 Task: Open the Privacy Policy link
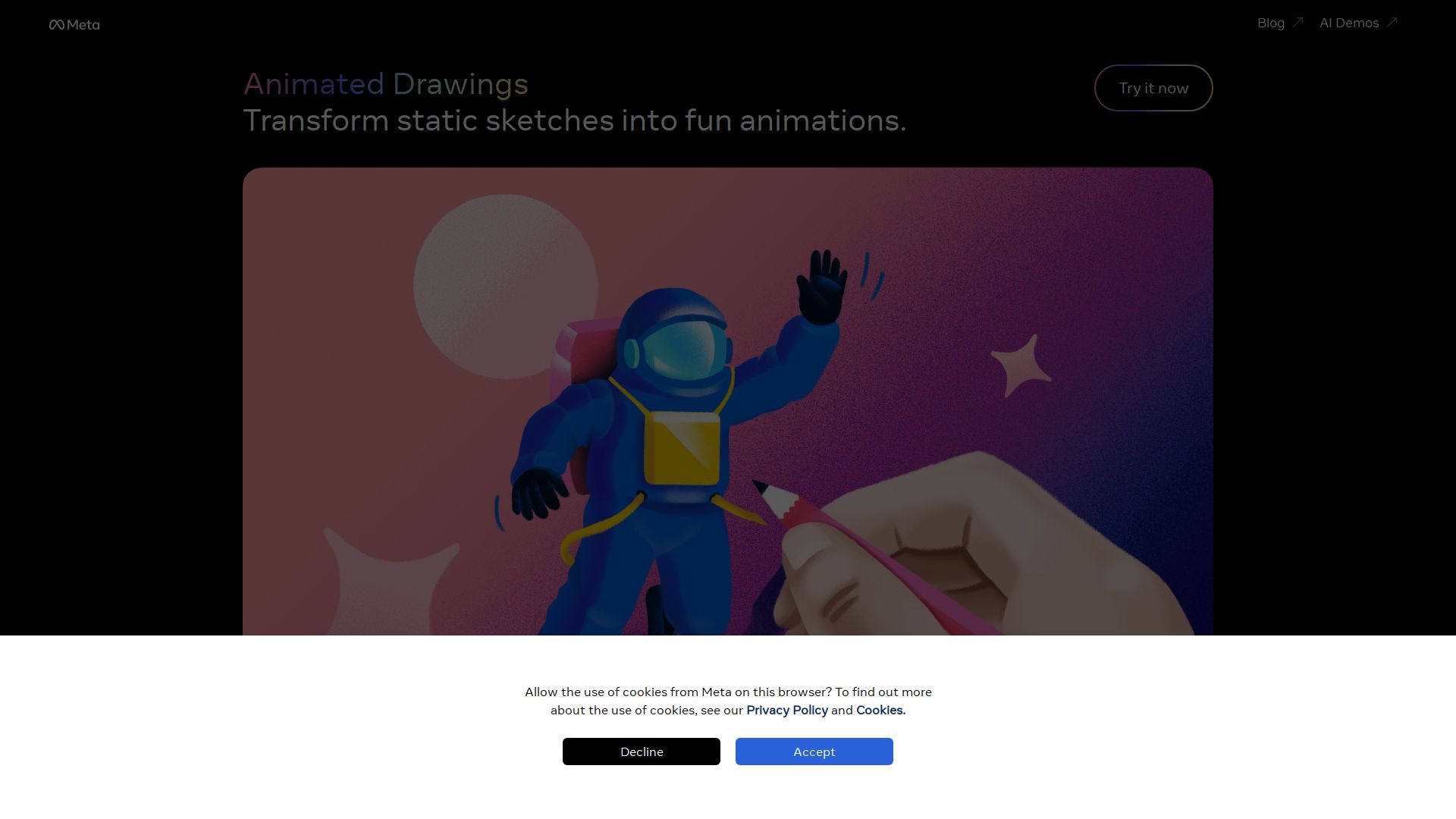[787, 711]
